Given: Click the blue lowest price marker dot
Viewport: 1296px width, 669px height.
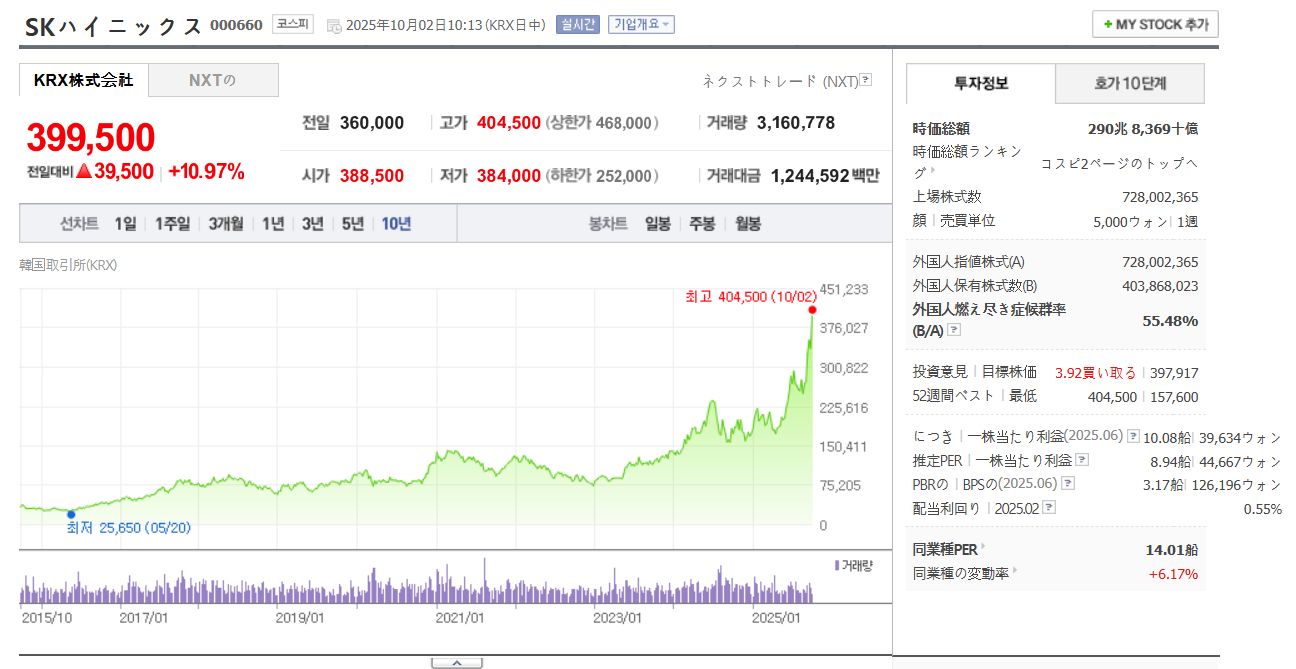Looking at the screenshot, I should (71, 514).
